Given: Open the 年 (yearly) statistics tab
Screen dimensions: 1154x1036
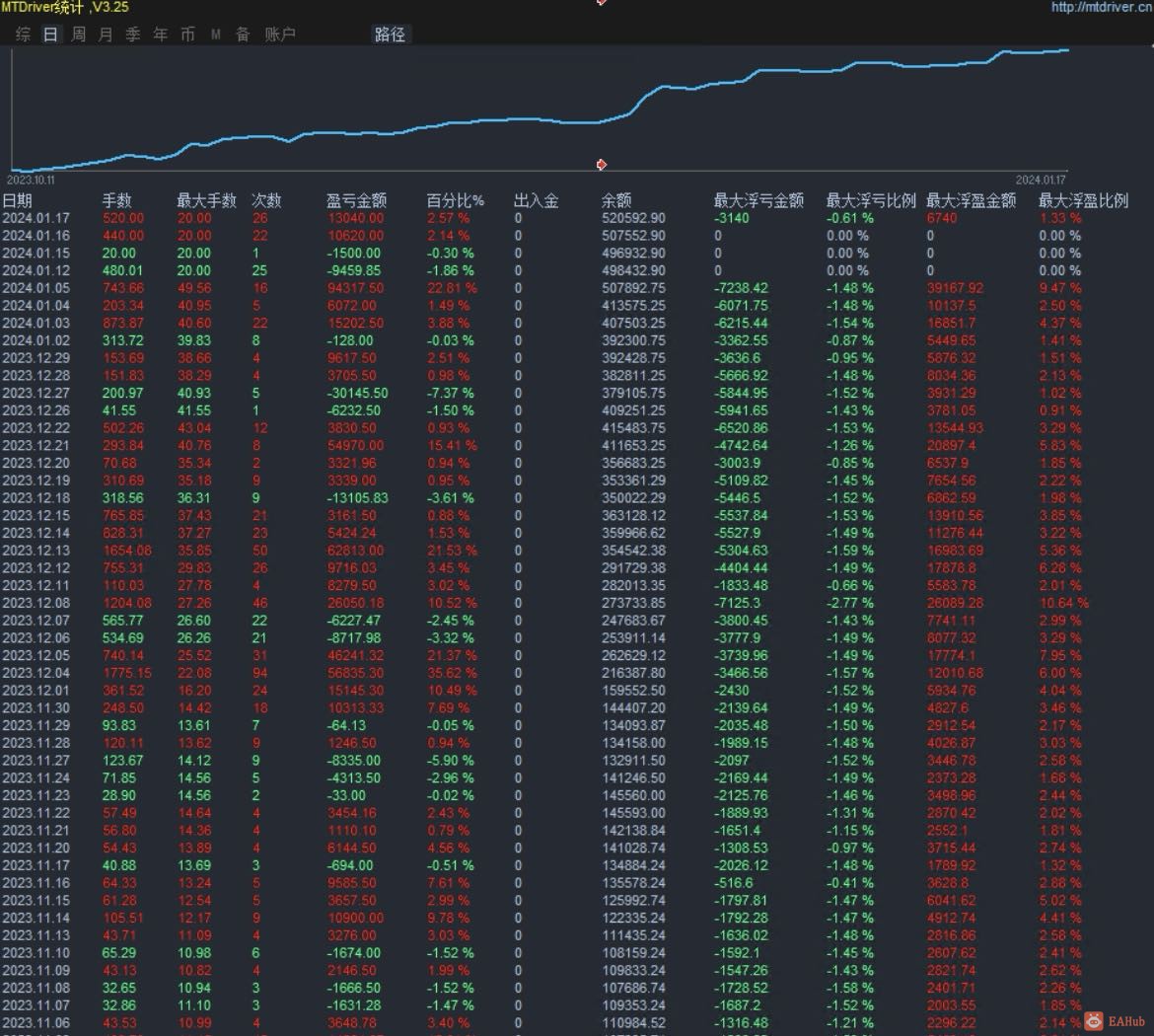Looking at the screenshot, I should [x=161, y=35].
